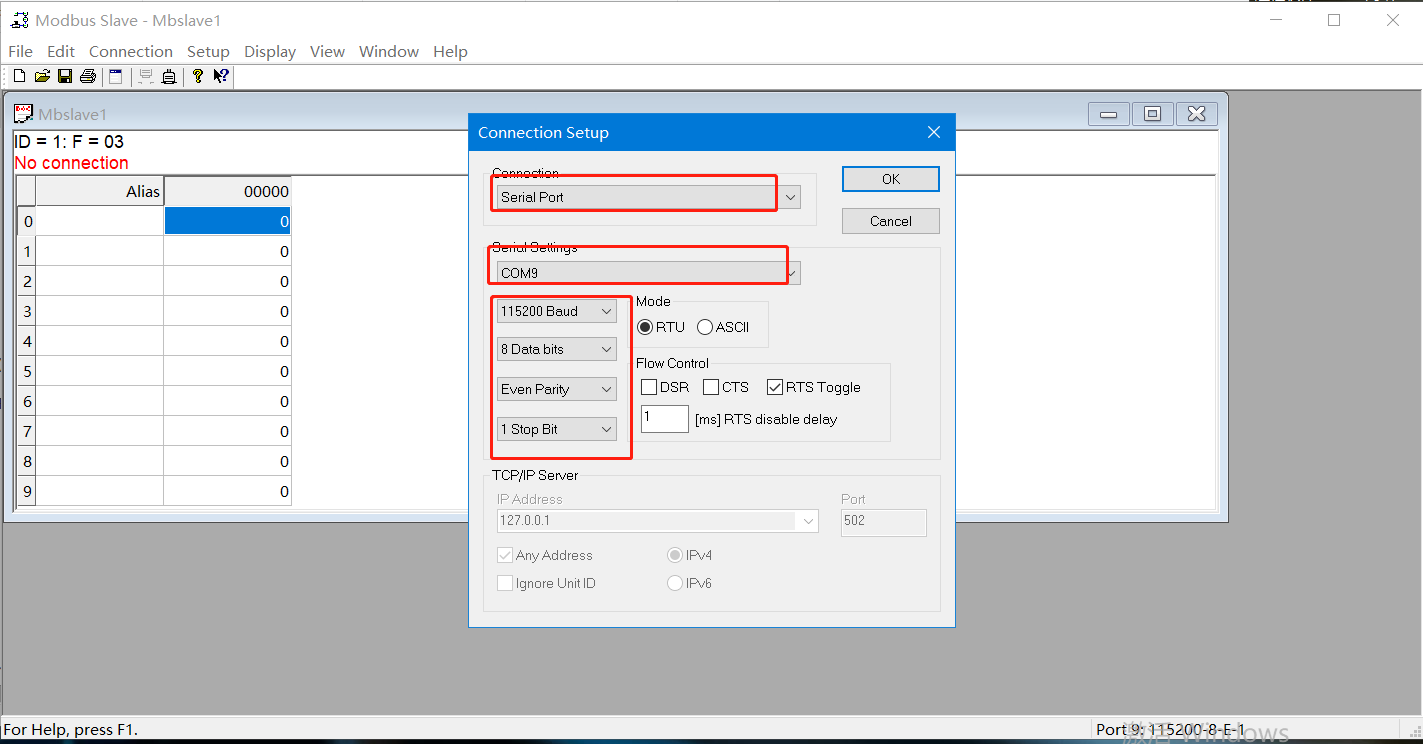Click the RTS disable delay input field

point(664,418)
